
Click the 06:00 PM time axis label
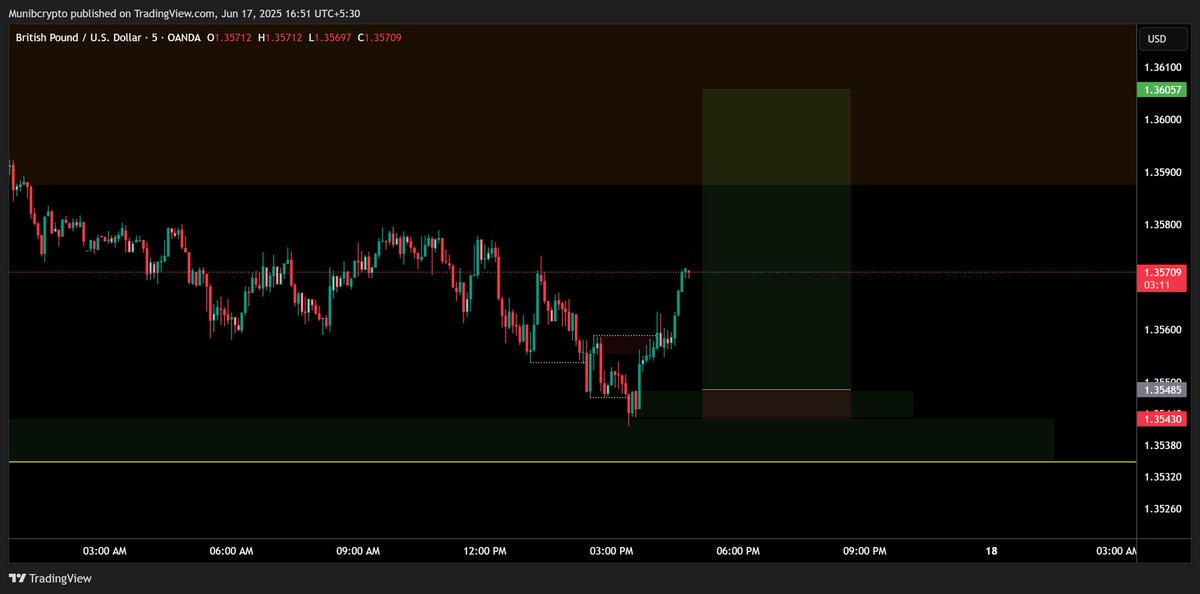coord(739,551)
